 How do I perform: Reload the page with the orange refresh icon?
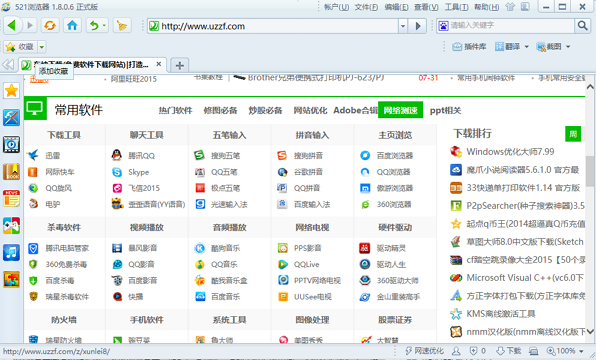pyautogui.click(x=50, y=25)
